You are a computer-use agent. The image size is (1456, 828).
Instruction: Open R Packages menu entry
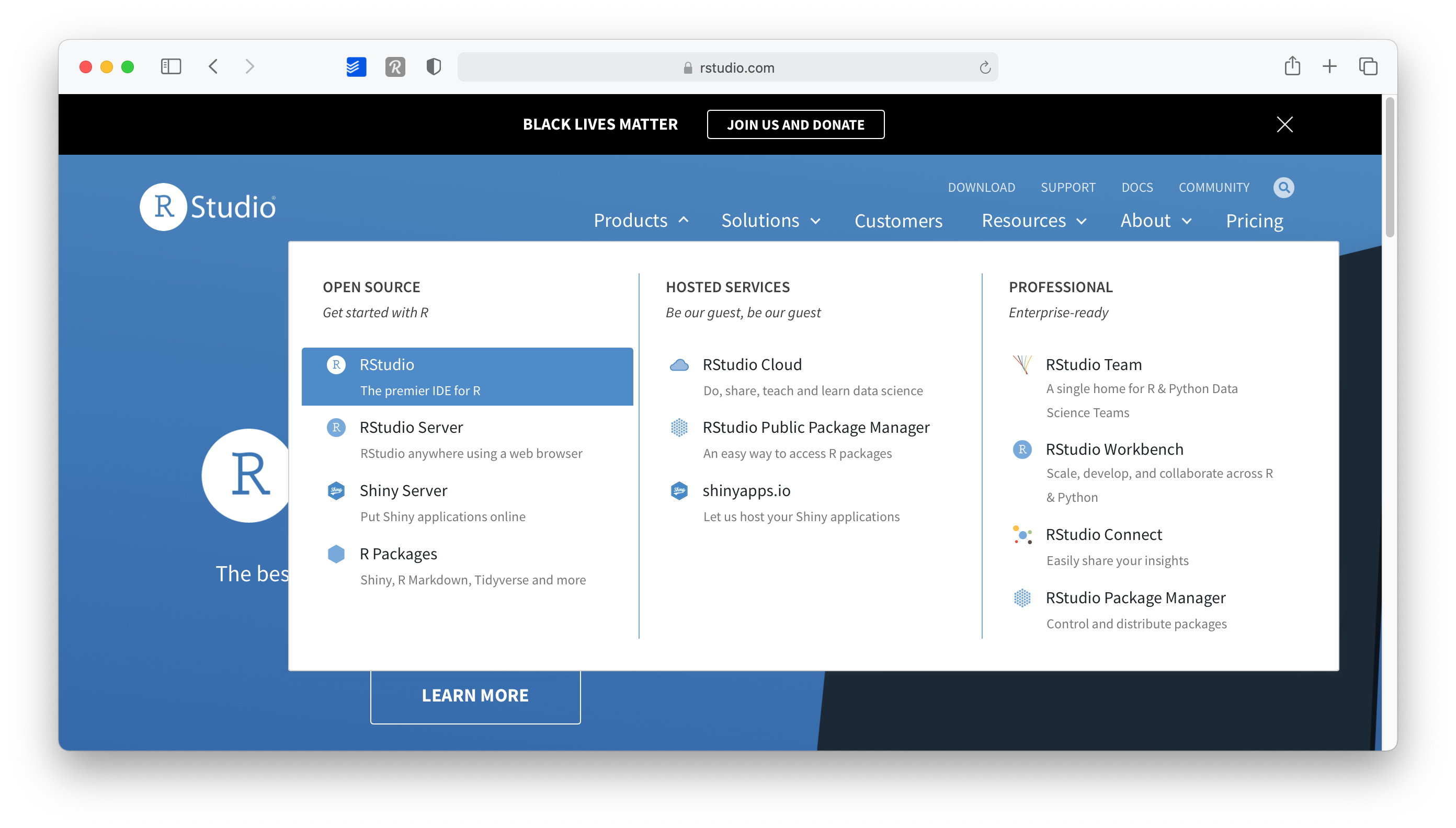pyautogui.click(x=467, y=566)
